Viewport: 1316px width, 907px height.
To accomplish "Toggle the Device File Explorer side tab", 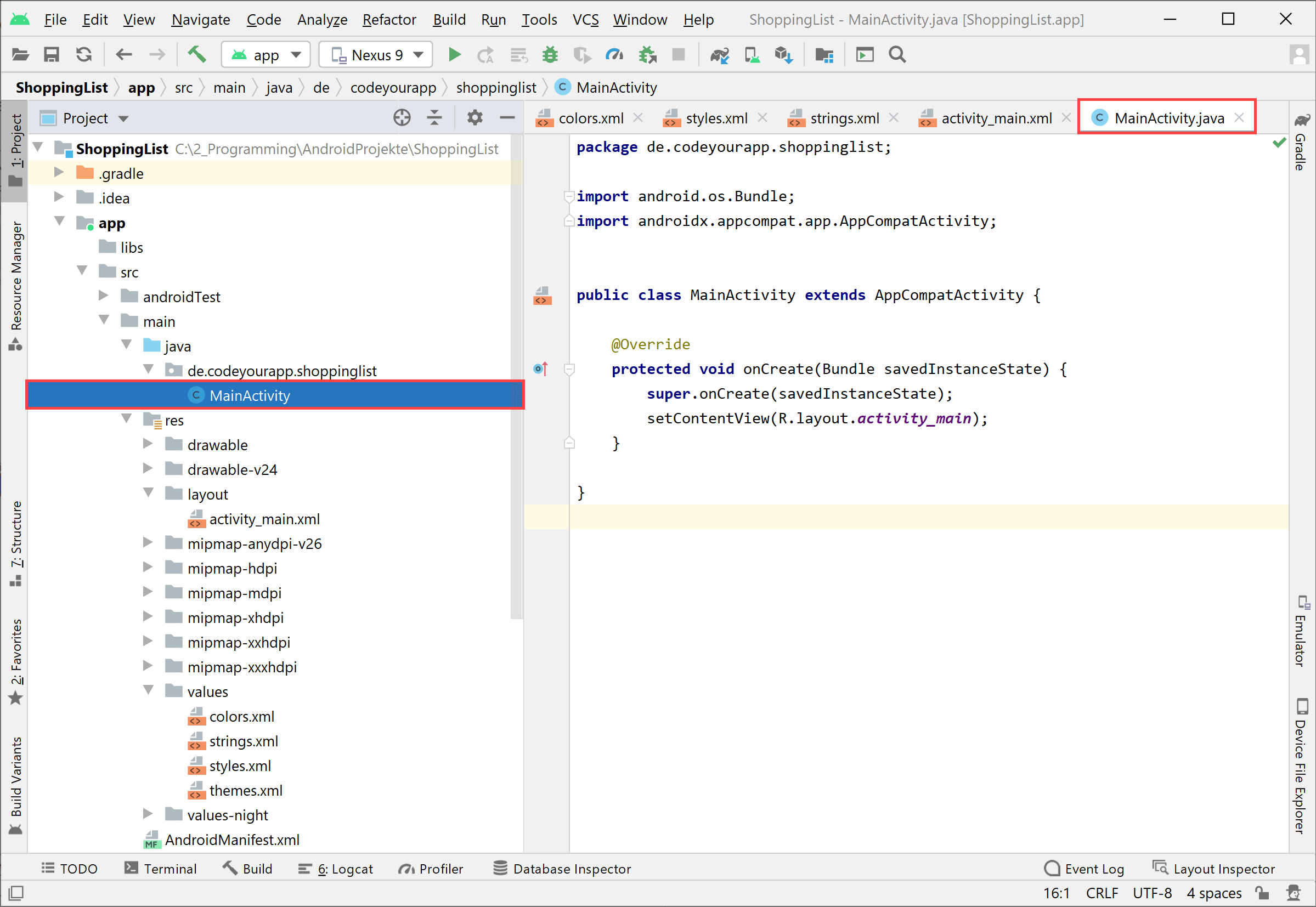I will pos(1301,766).
